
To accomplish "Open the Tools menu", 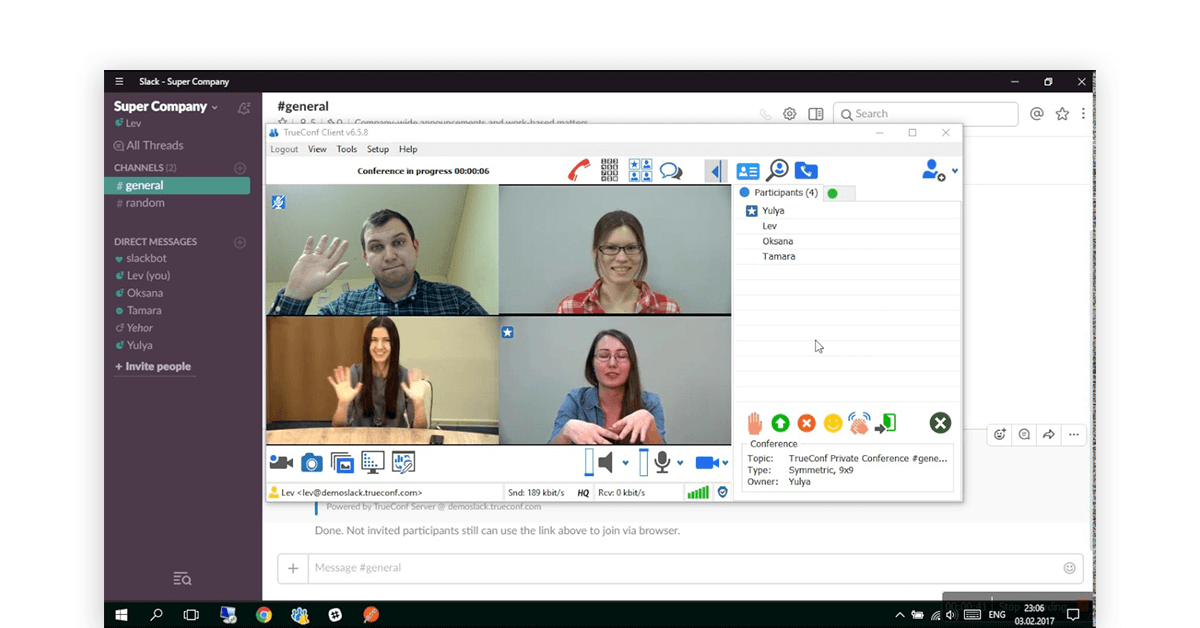I will click(347, 149).
